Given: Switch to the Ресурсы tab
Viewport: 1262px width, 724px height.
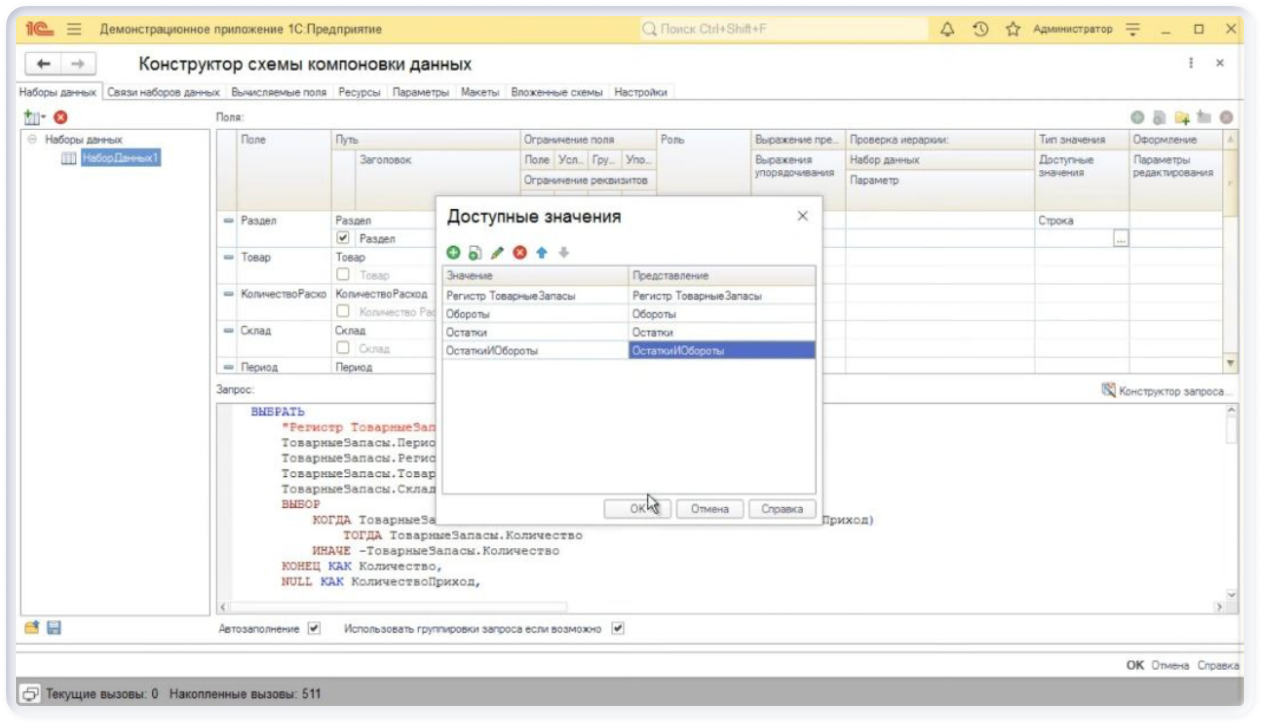Looking at the screenshot, I should [359, 92].
